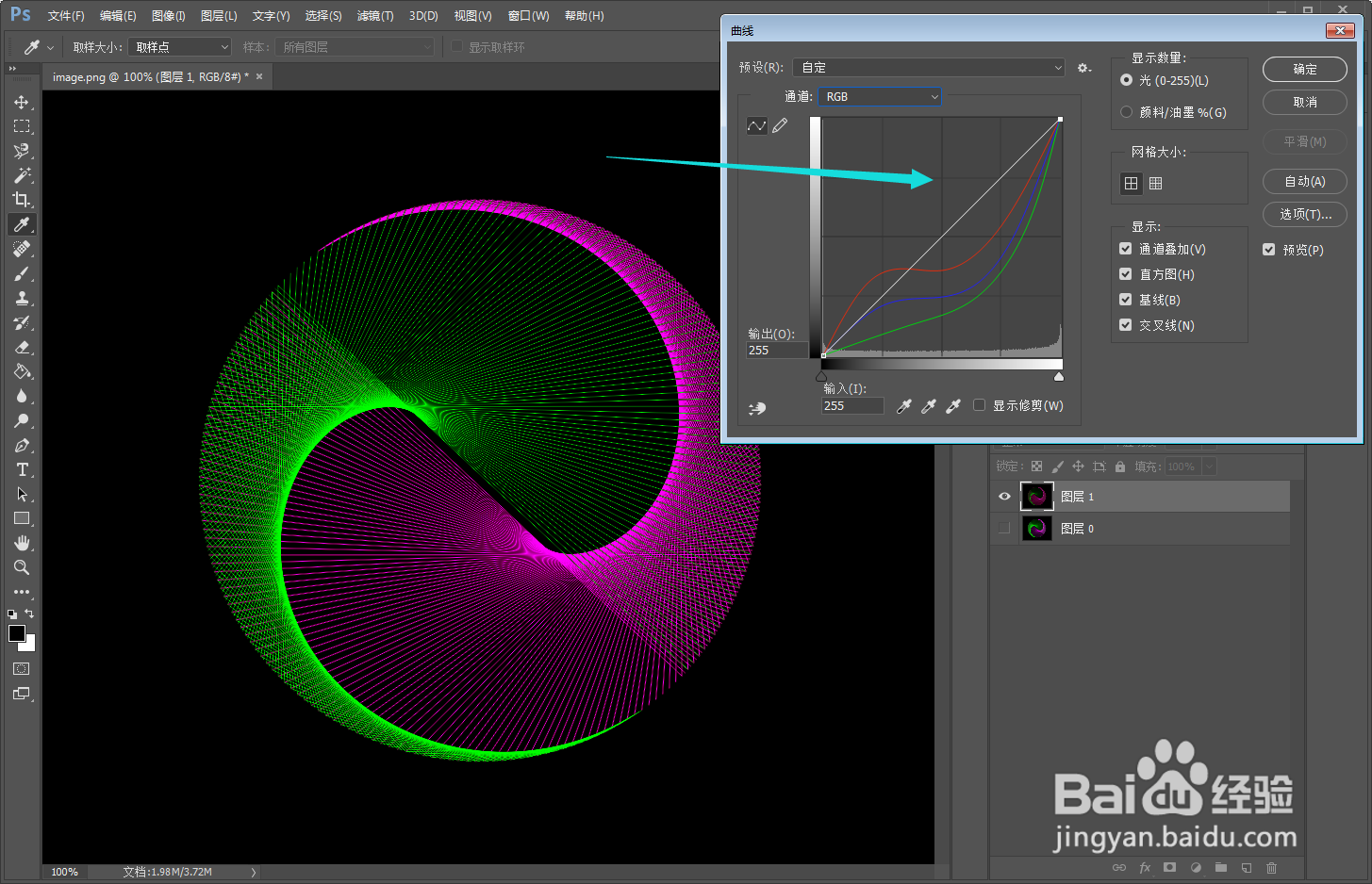Select the Rectangular Marquee tool

click(22, 126)
